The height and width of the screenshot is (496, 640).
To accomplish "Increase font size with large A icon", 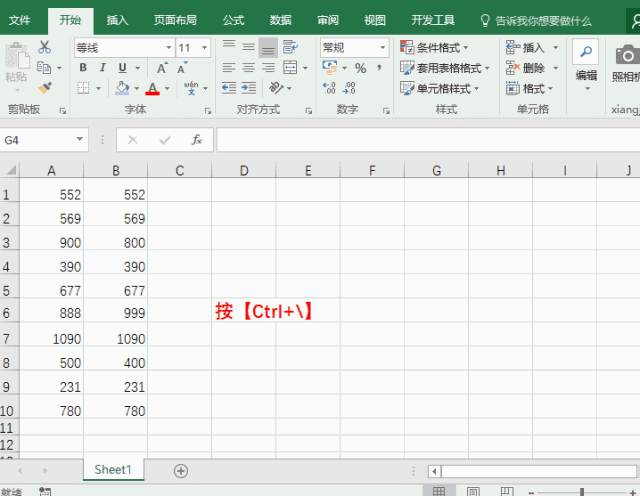I will coord(162,68).
